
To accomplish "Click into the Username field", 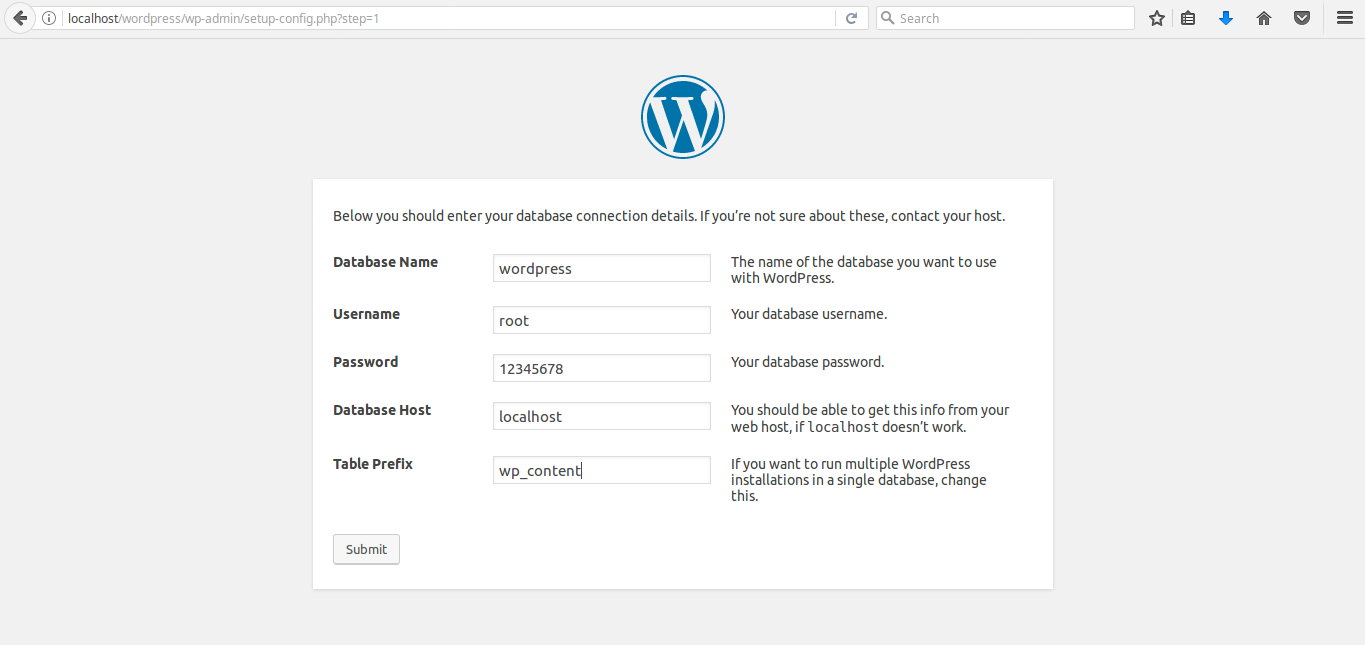I will click(601, 320).
